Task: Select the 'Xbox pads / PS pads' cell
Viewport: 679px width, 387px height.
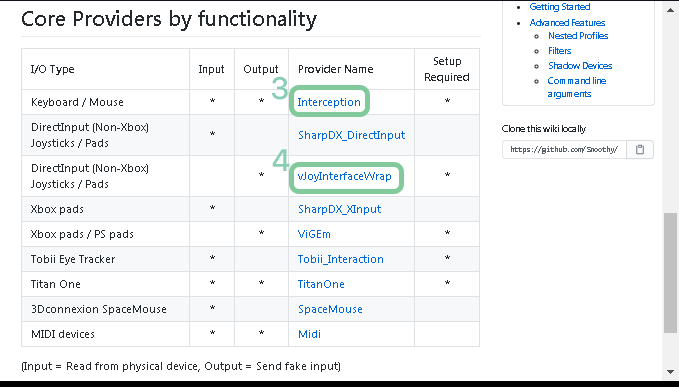Action: pos(105,234)
